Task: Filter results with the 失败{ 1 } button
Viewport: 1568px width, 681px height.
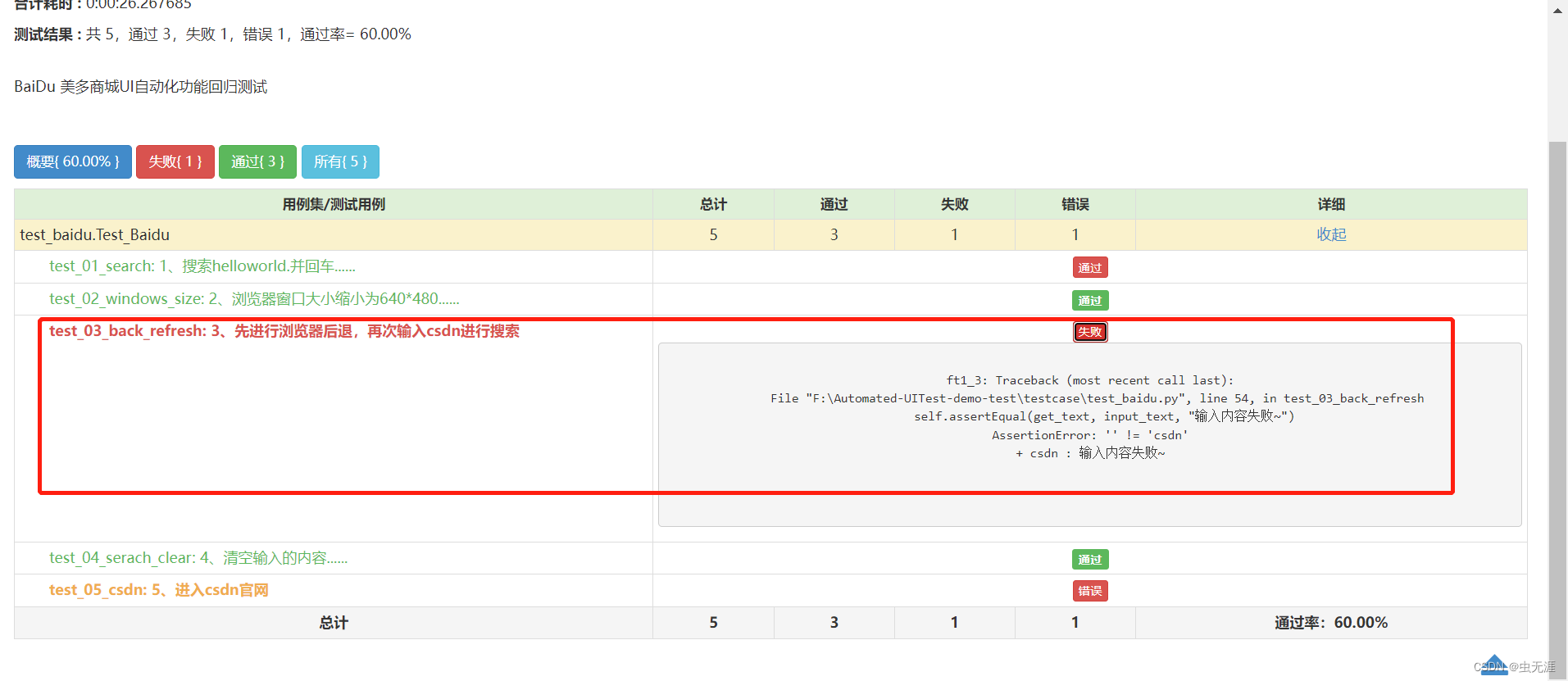Action: tap(175, 161)
